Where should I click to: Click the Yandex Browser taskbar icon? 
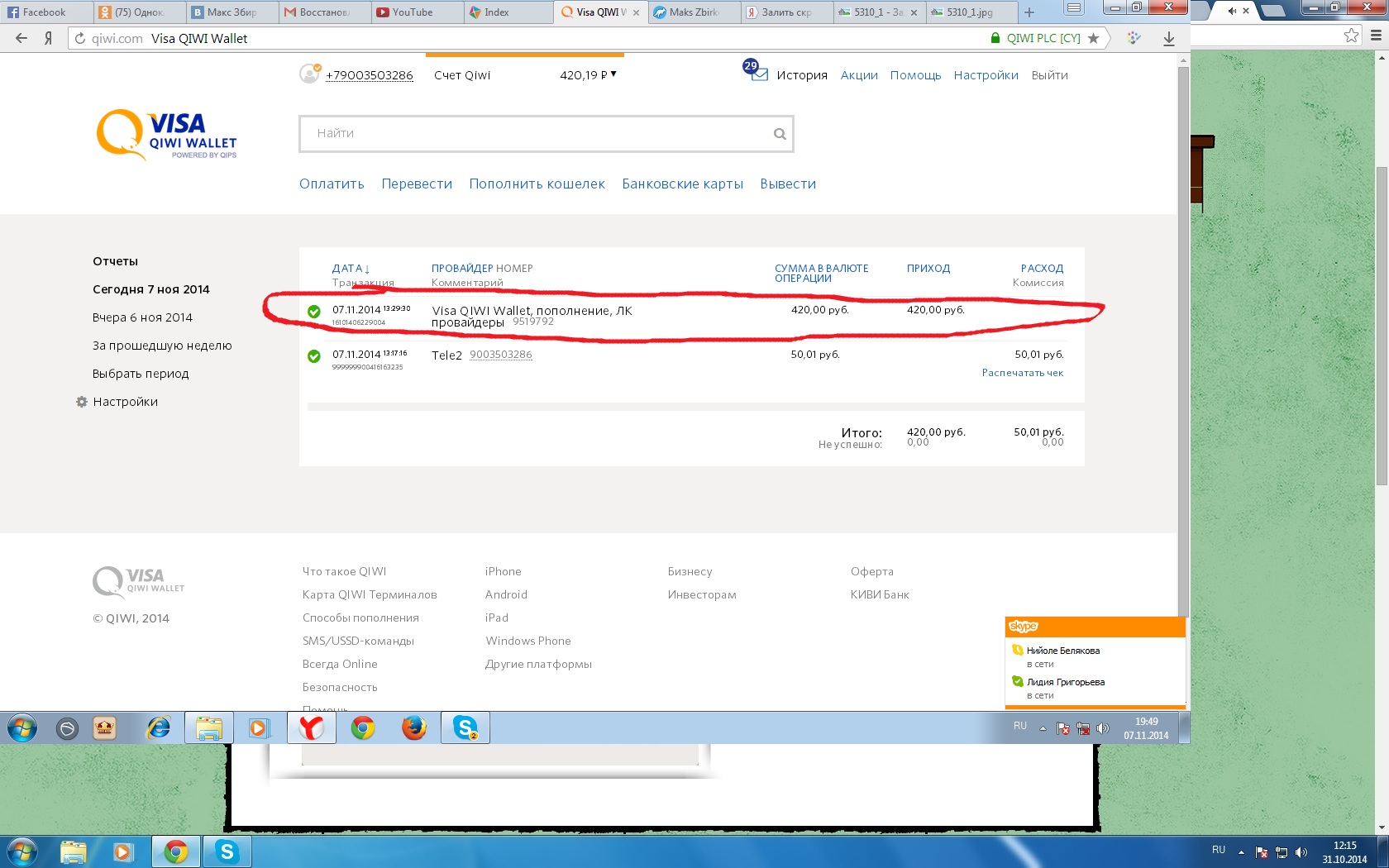(x=312, y=727)
